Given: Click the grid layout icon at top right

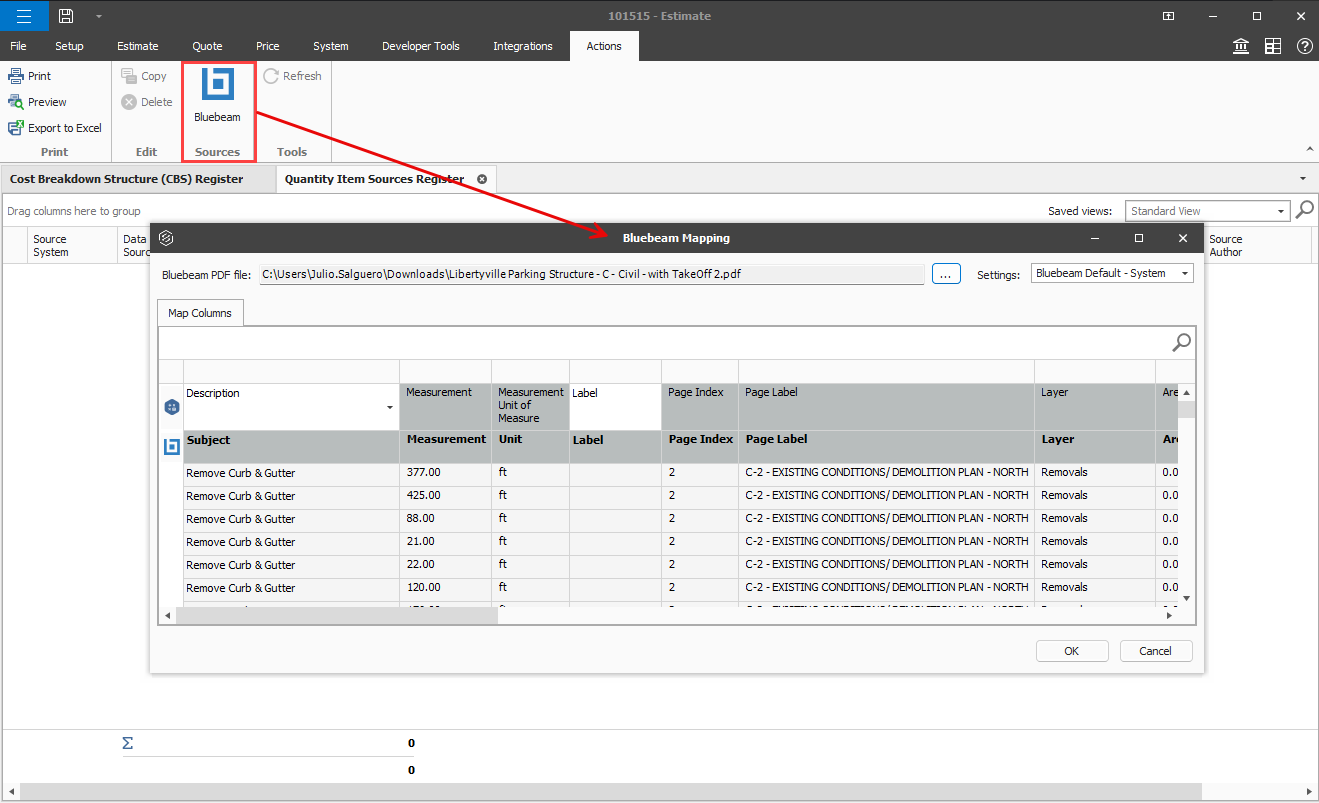Looking at the screenshot, I should 1272,46.
